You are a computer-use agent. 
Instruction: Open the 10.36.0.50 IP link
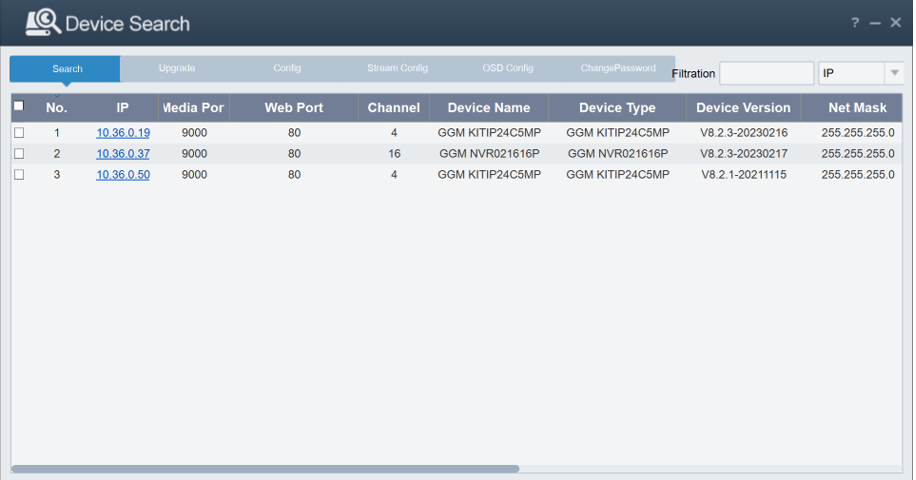point(123,175)
